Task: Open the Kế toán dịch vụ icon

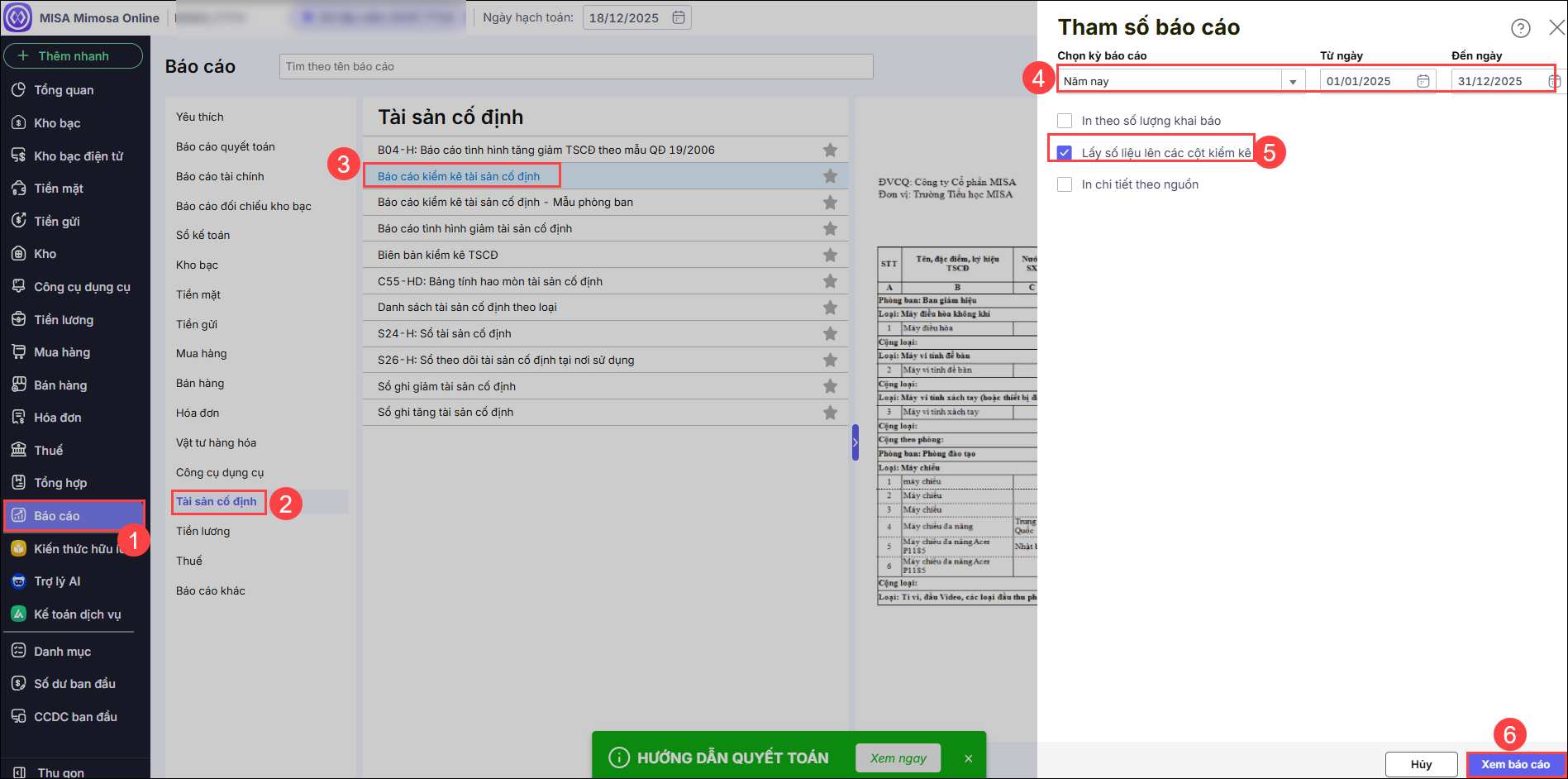Action: click(x=18, y=614)
